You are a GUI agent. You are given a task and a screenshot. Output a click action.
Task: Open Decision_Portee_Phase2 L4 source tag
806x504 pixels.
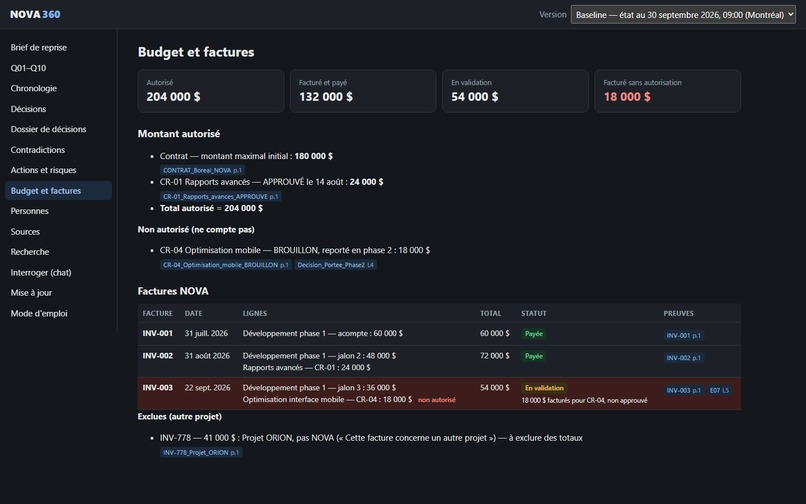tap(336, 265)
